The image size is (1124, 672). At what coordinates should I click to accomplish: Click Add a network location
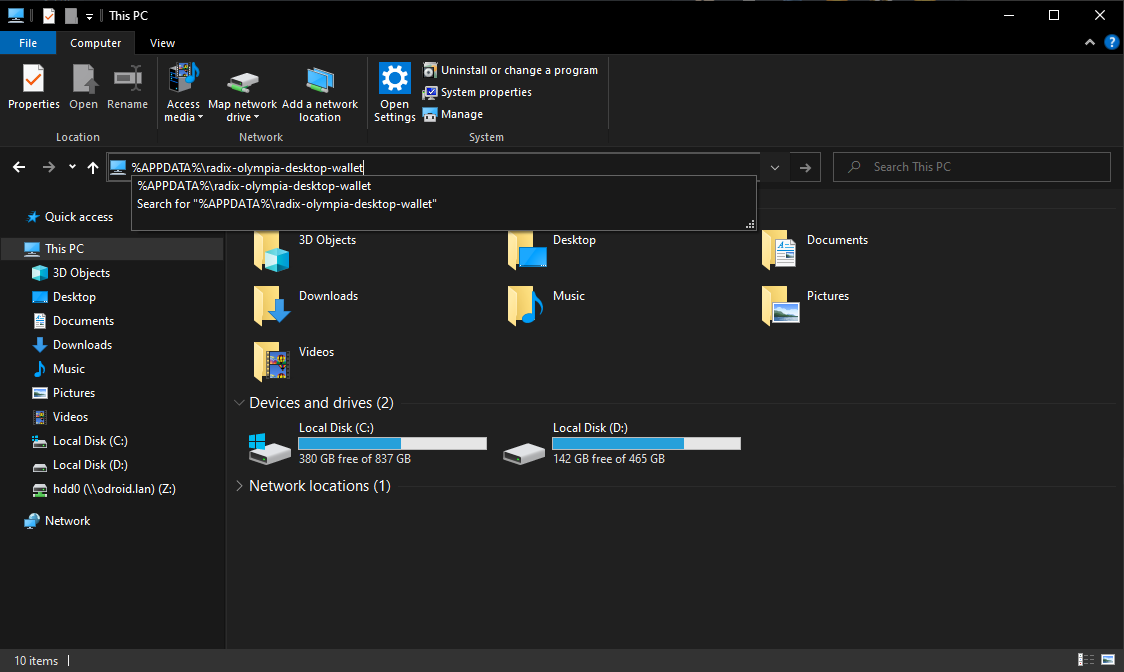click(x=320, y=93)
